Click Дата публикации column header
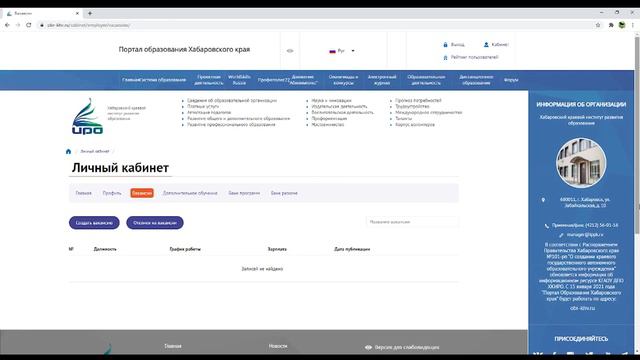The image size is (640, 360). tap(352, 249)
